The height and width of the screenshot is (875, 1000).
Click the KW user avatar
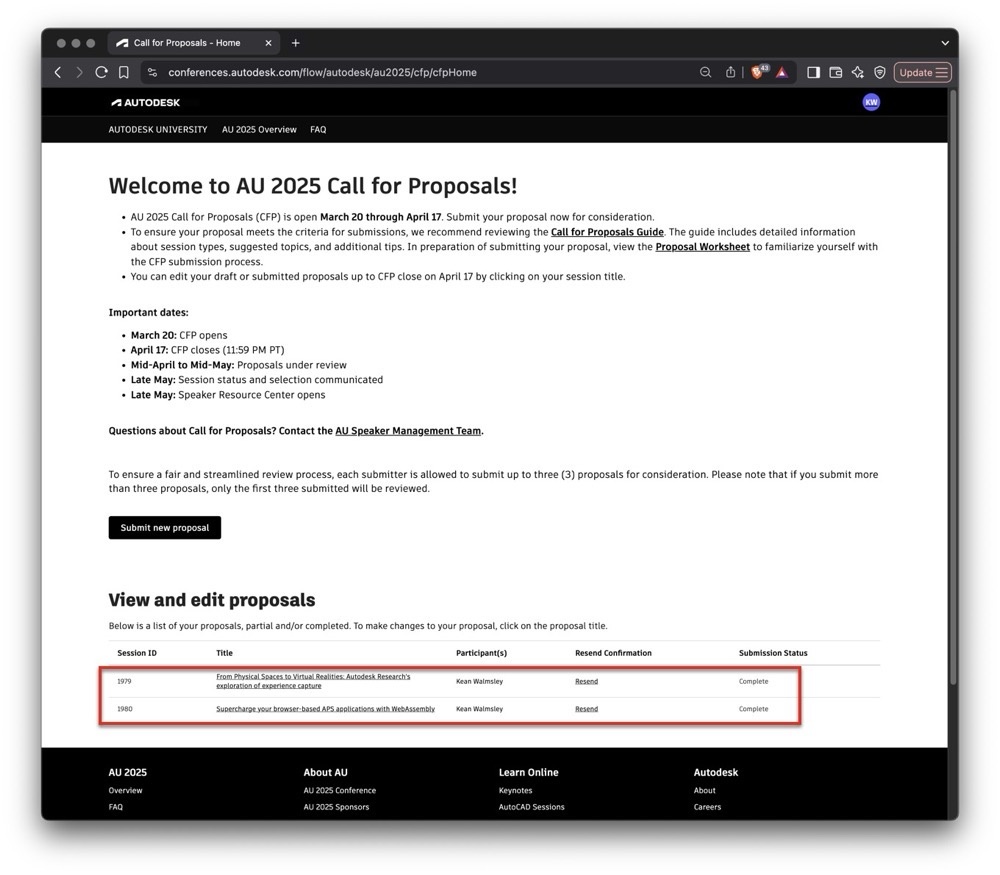tap(871, 102)
